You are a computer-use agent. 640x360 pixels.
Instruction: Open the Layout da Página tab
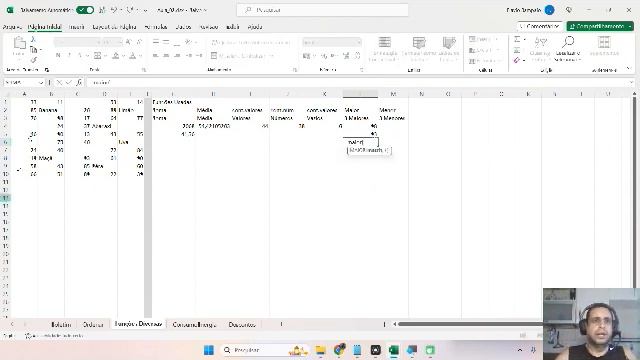coord(114,27)
